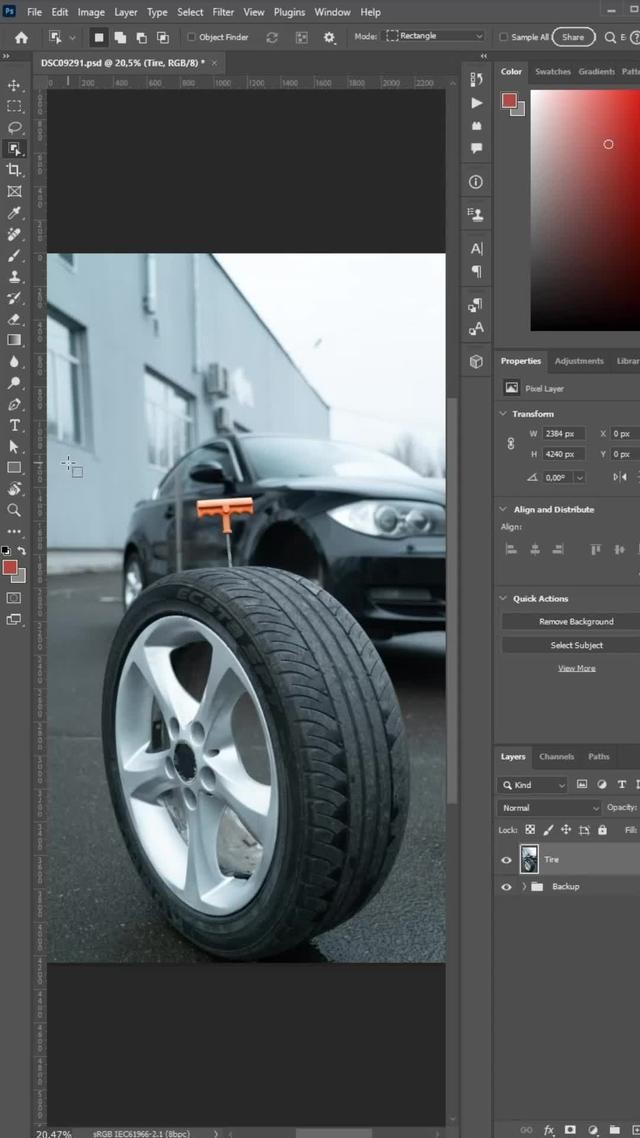Click the Remove Background button

coord(576,622)
